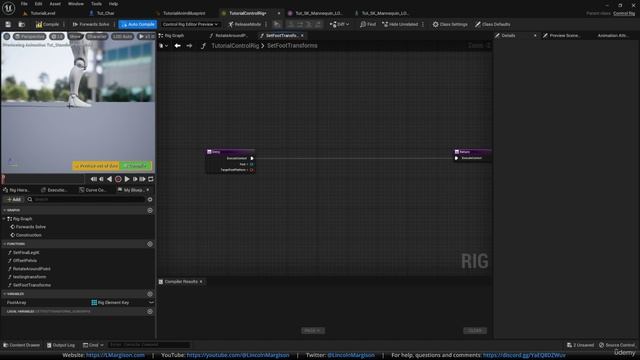Screen dimensions: 640x360
Task: Close the SetFootTransforms graph tab
Action: (x=302, y=36)
